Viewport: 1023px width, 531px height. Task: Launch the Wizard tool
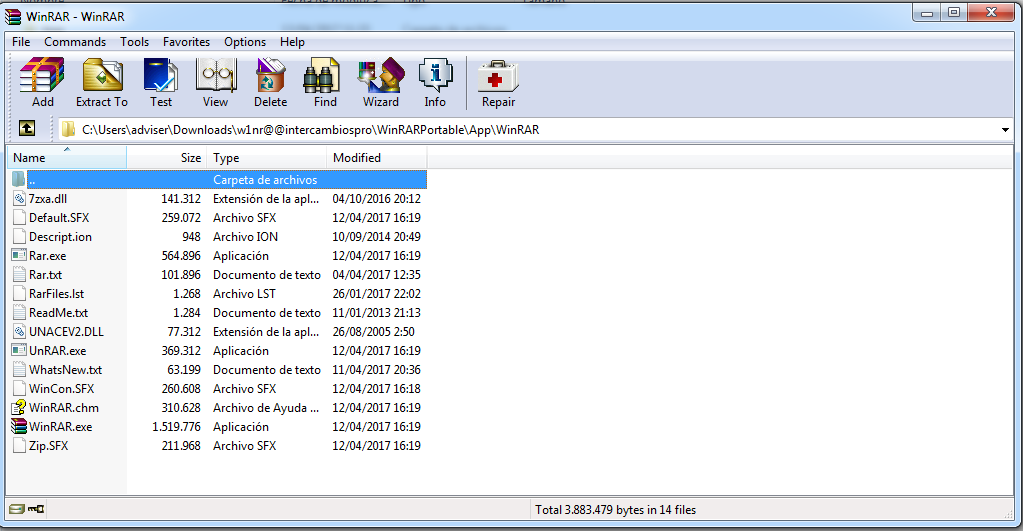click(x=381, y=74)
